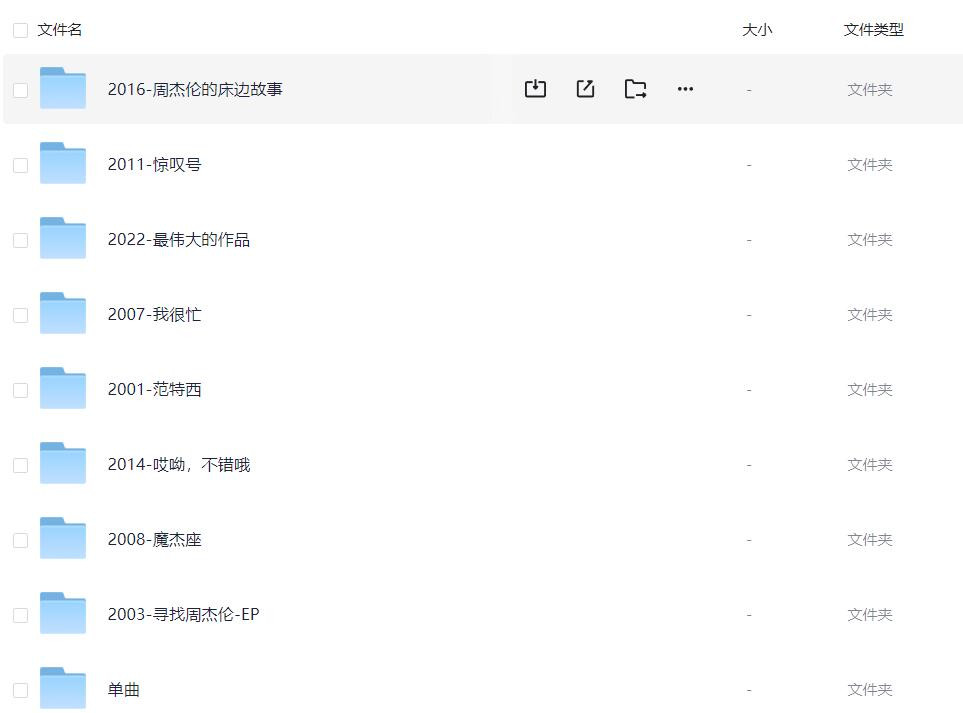Image resolution: width=963 pixels, height=713 pixels.
Task: Click 文件夹 type cell of 单曲
Action: point(870,689)
